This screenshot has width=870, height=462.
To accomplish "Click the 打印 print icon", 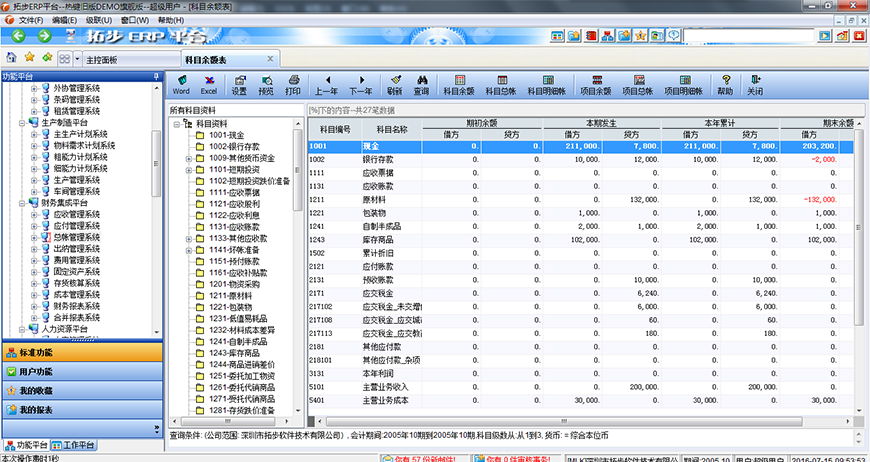I will [293, 84].
